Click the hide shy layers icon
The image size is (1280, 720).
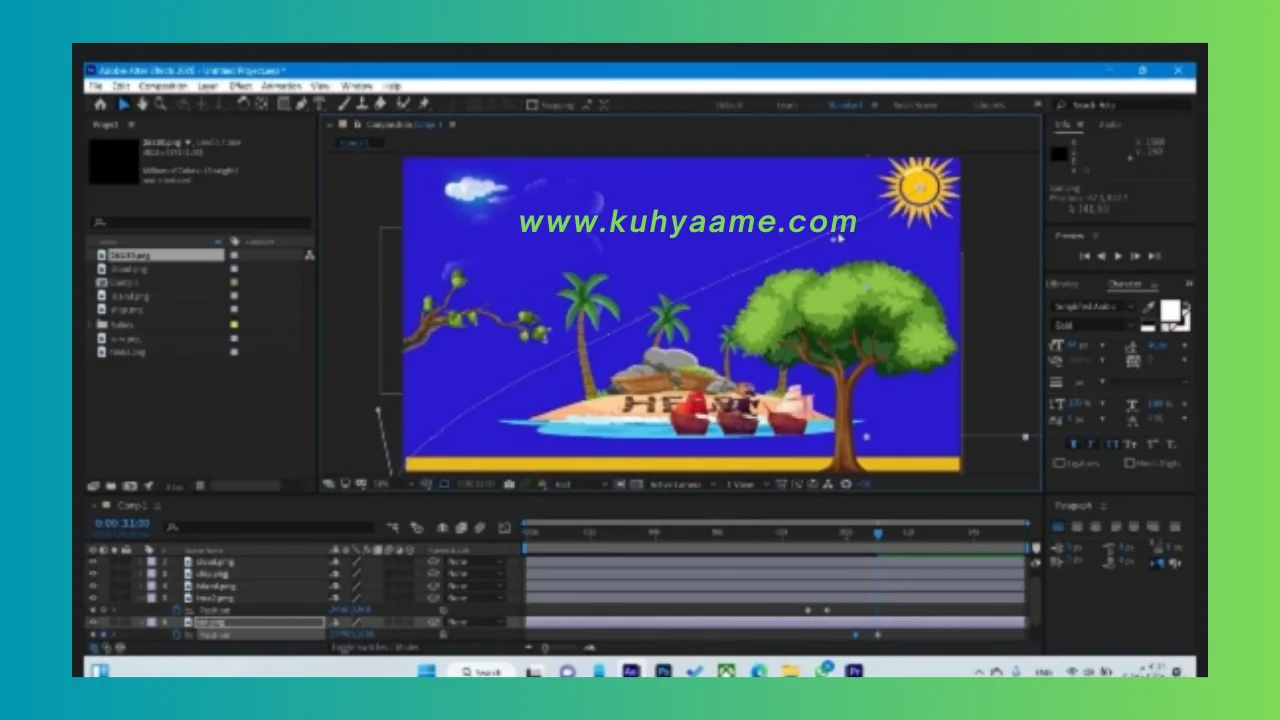point(443,528)
